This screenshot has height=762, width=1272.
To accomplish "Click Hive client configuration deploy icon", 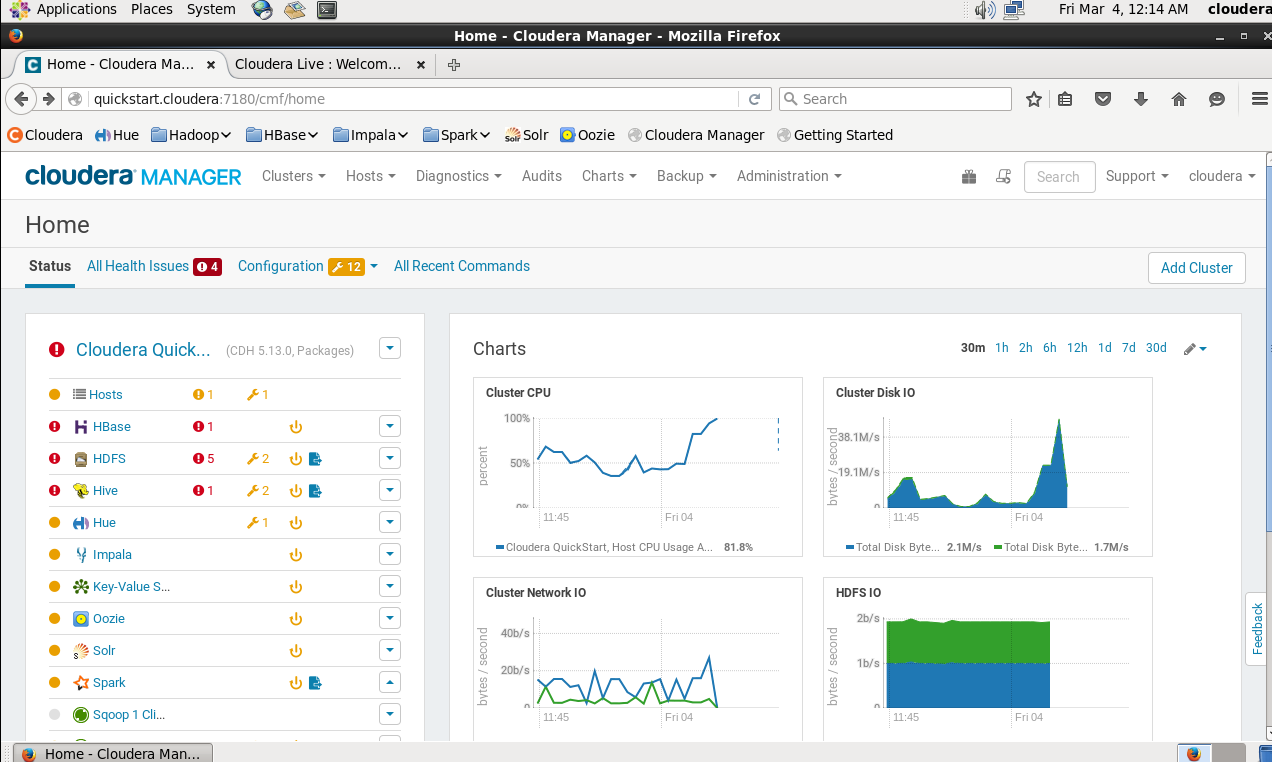I will [315, 491].
